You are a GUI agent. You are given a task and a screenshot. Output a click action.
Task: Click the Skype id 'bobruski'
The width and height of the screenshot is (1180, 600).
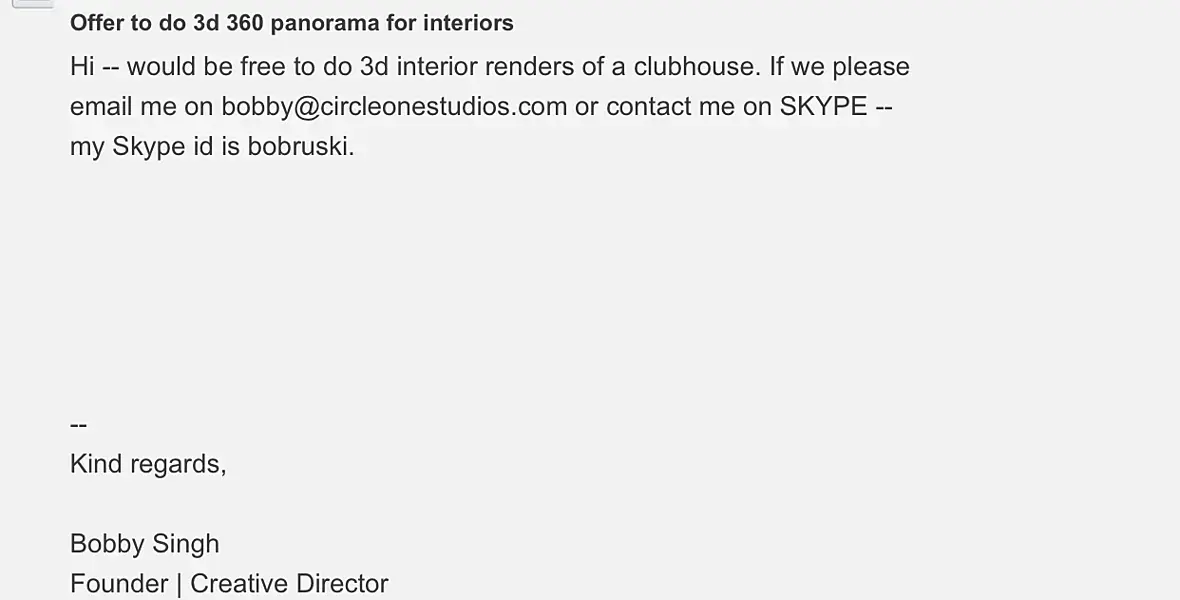tap(299, 147)
